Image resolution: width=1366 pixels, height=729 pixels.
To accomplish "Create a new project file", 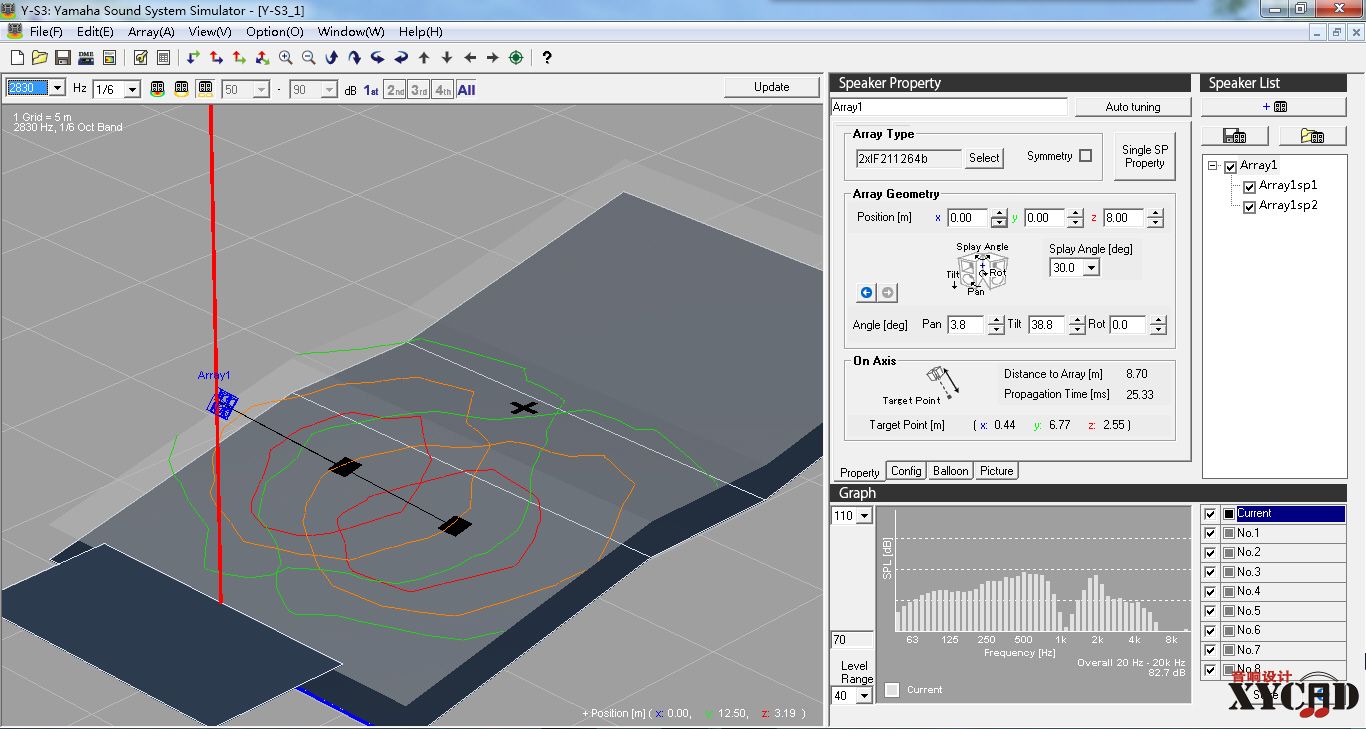I will 17,58.
